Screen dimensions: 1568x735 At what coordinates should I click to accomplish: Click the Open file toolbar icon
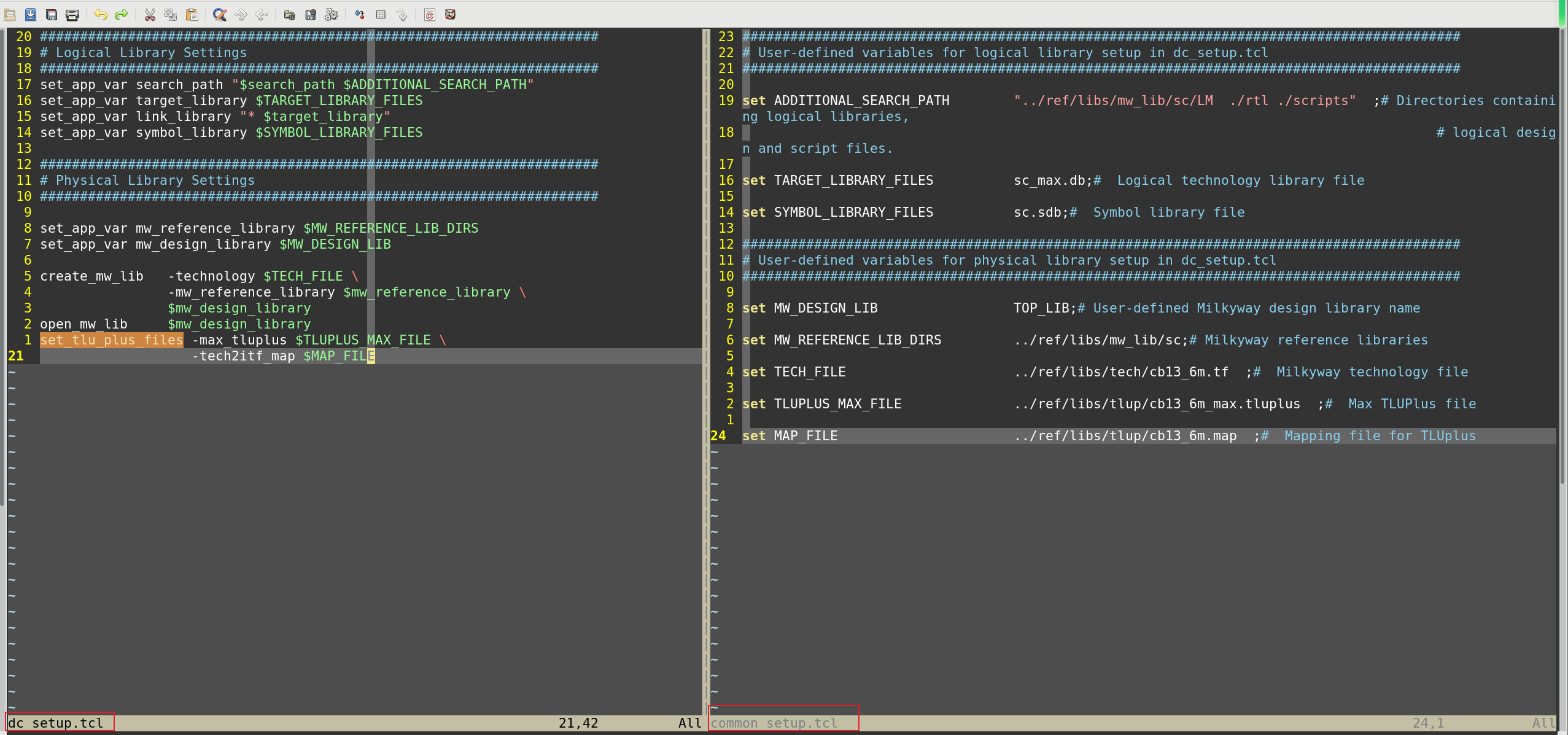(10, 14)
